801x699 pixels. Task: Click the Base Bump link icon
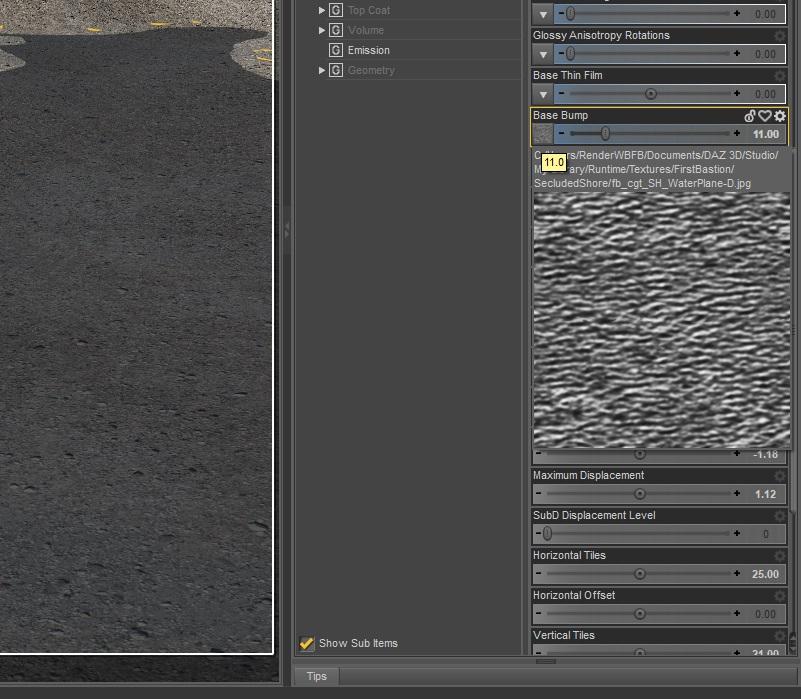coord(749,116)
